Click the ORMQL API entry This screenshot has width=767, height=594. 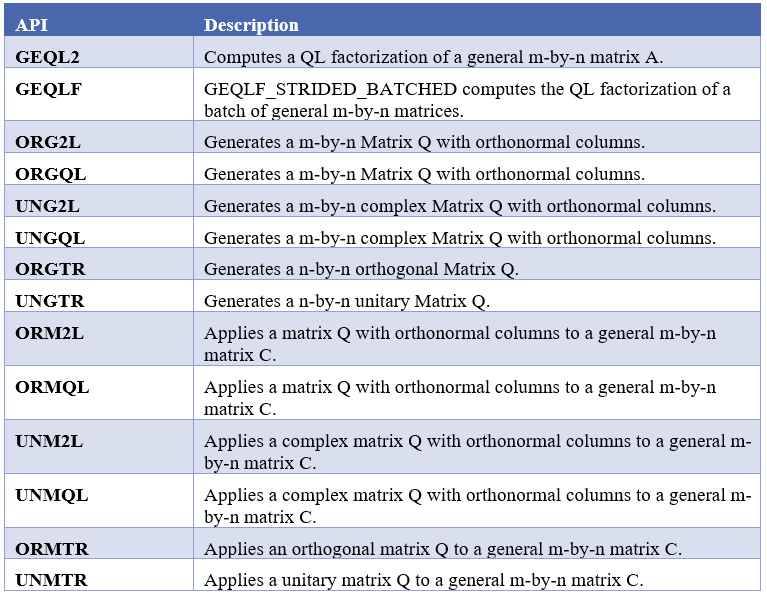52,388
